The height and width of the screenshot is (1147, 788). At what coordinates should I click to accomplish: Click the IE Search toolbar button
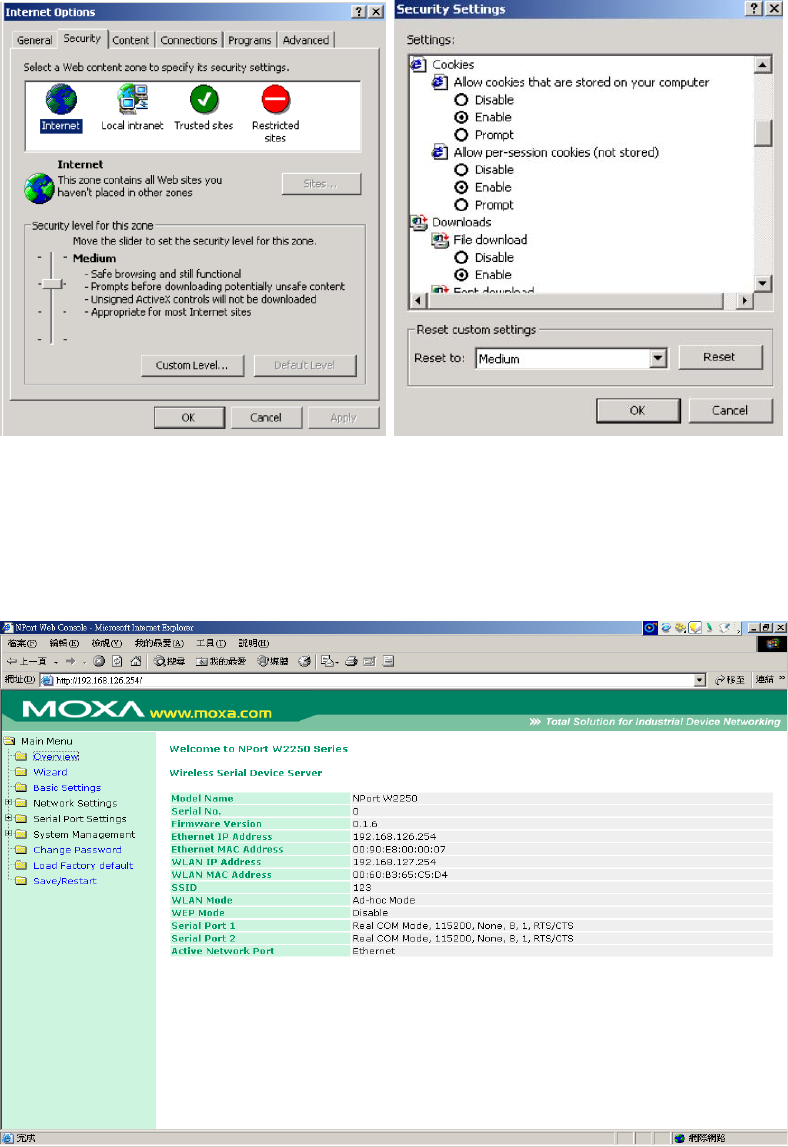pyautogui.click(x=169, y=661)
